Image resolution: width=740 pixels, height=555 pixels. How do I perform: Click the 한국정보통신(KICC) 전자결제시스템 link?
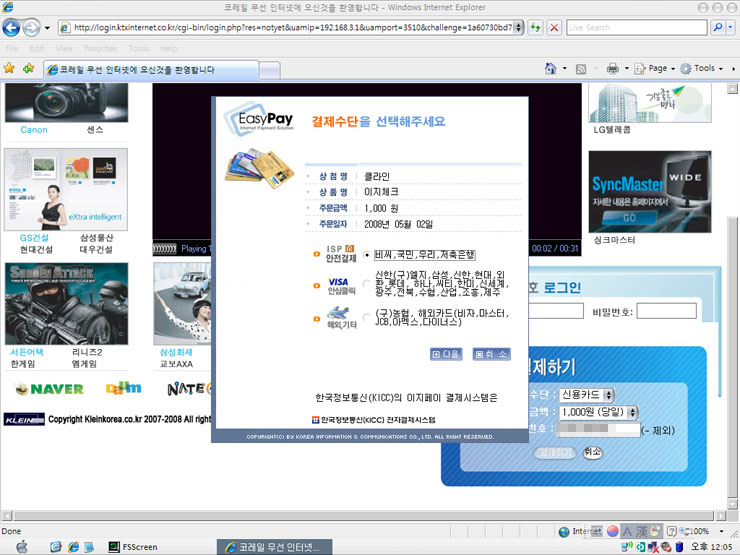(x=373, y=420)
